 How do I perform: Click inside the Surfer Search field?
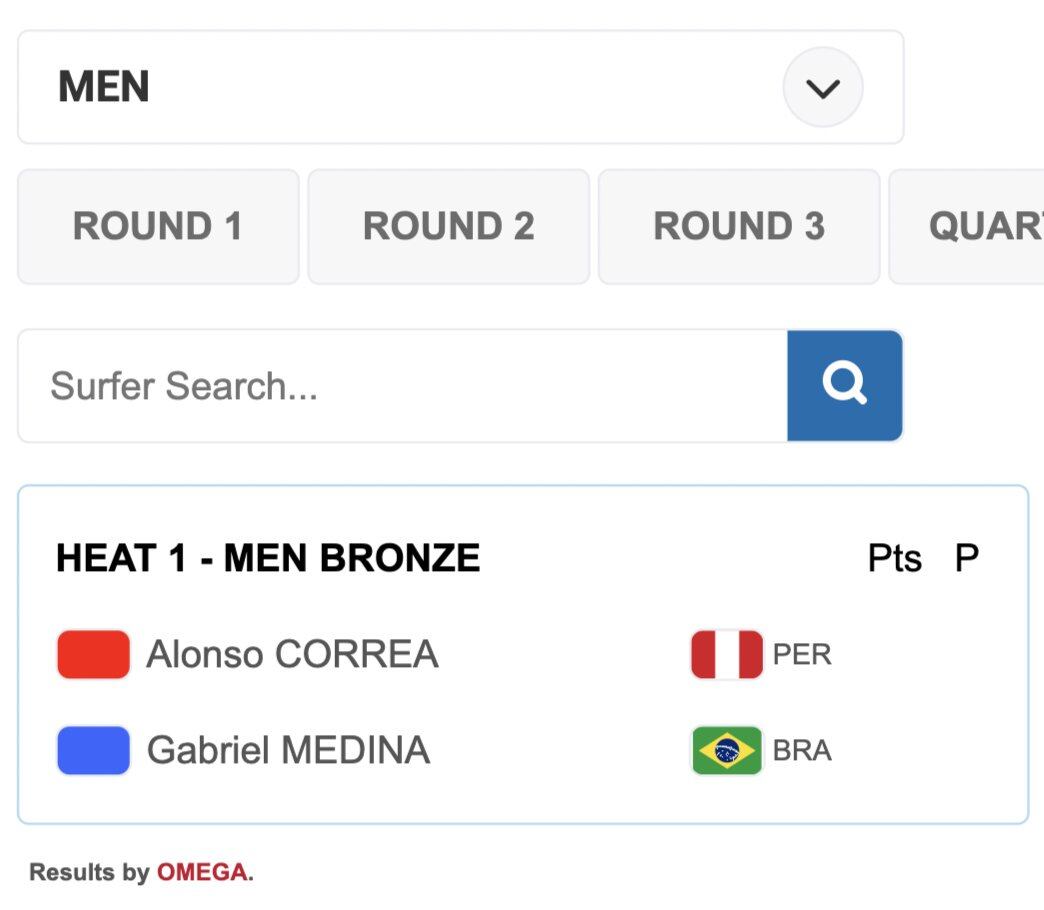pyautogui.click(x=400, y=385)
